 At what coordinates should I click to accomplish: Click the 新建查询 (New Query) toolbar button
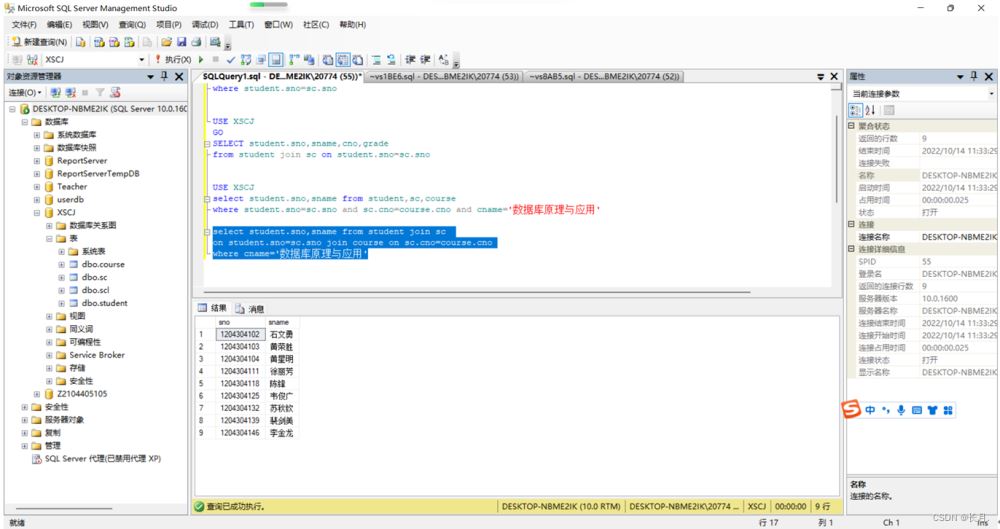click(40, 42)
